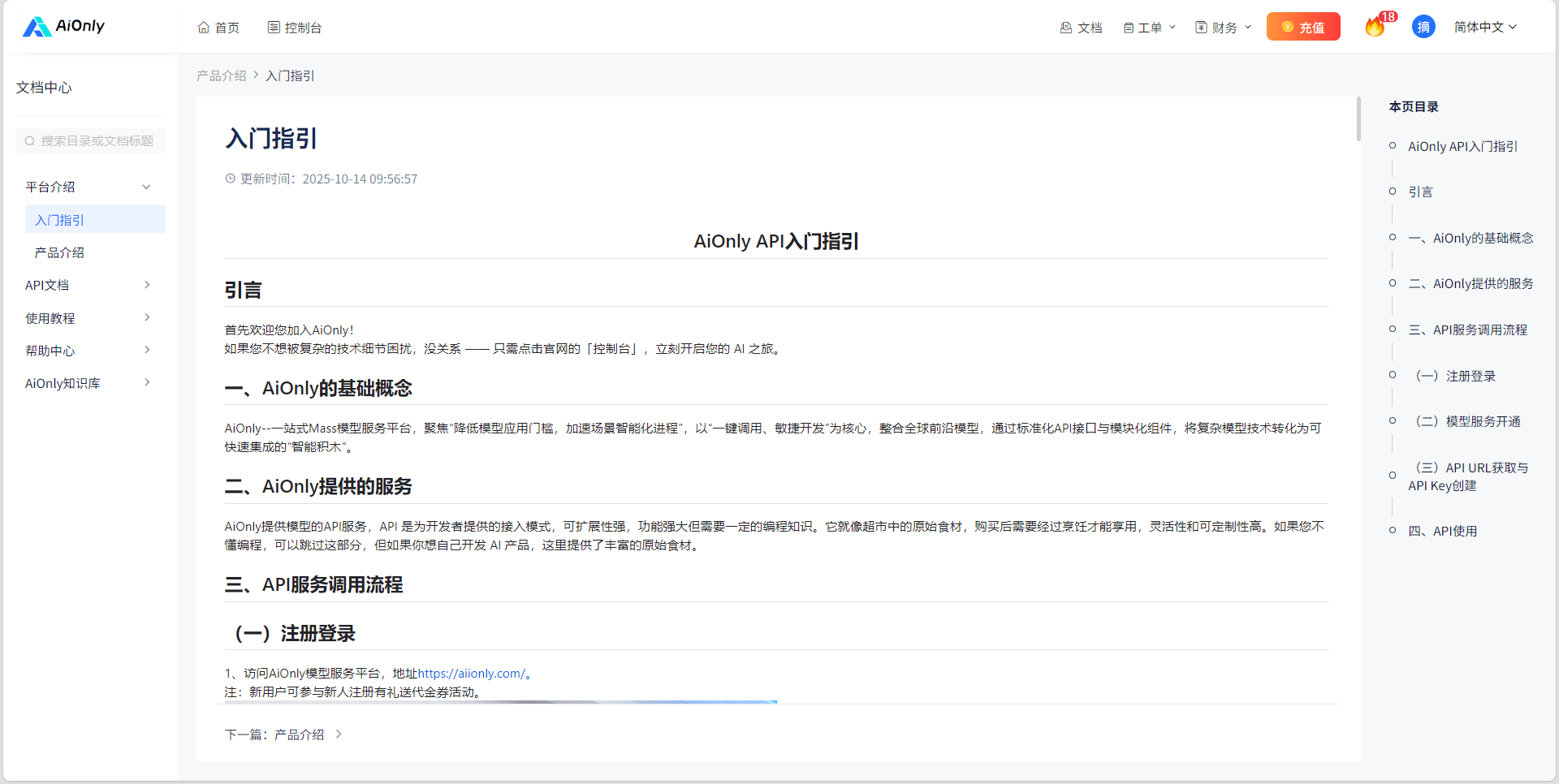Expand the API文档 section
This screenshot has height=784, width=1559.
[90, 285]
